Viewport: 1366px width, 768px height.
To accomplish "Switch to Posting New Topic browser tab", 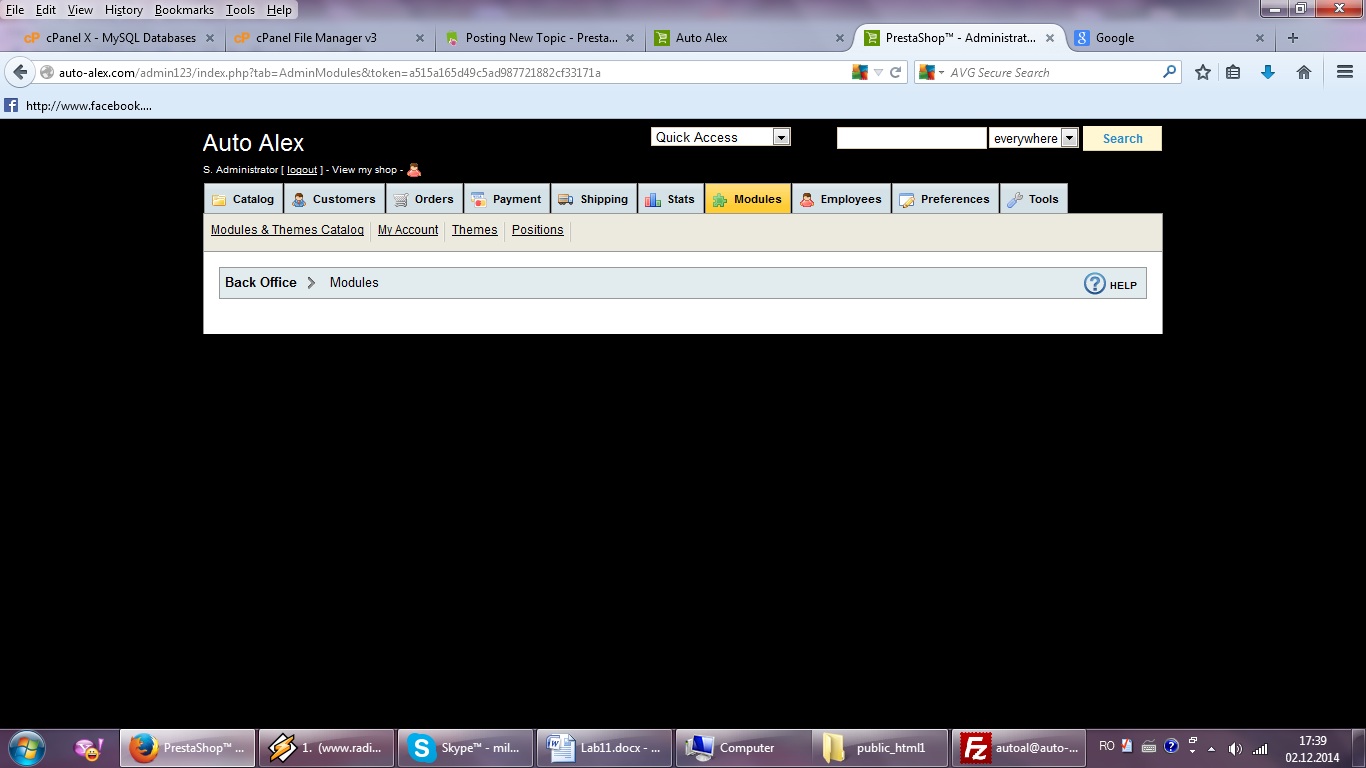I will point(541,38).
